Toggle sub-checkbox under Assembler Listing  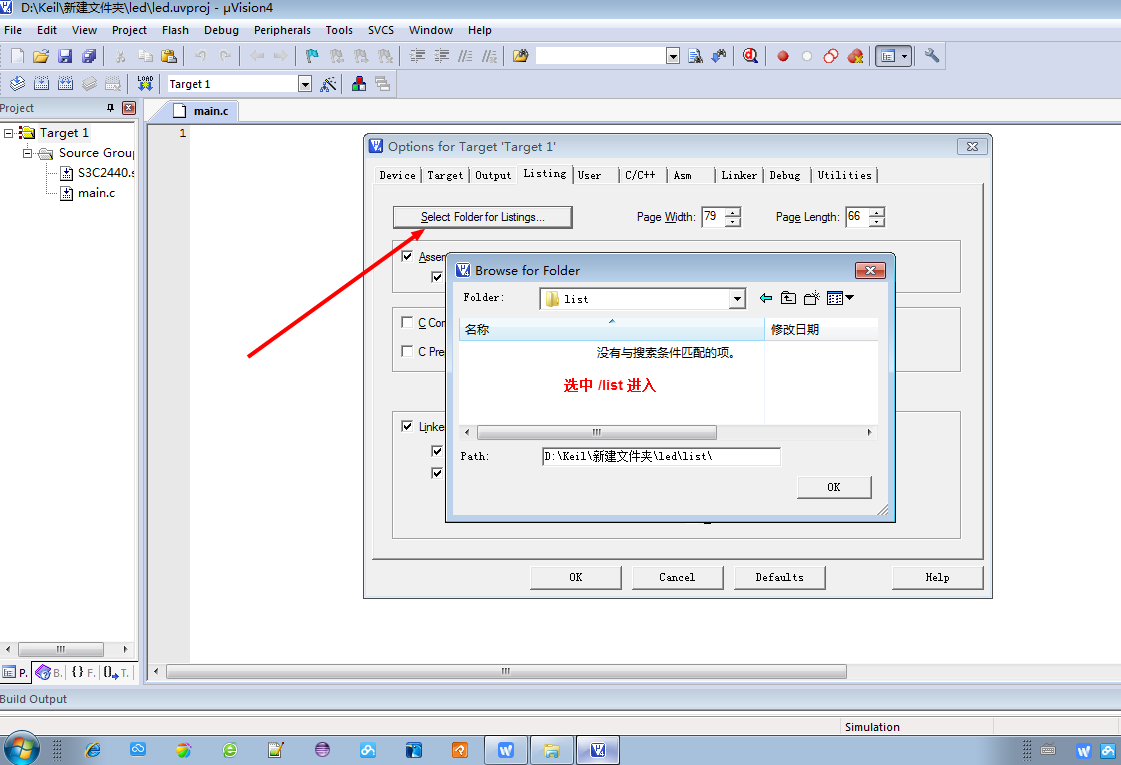pos(437,277)
